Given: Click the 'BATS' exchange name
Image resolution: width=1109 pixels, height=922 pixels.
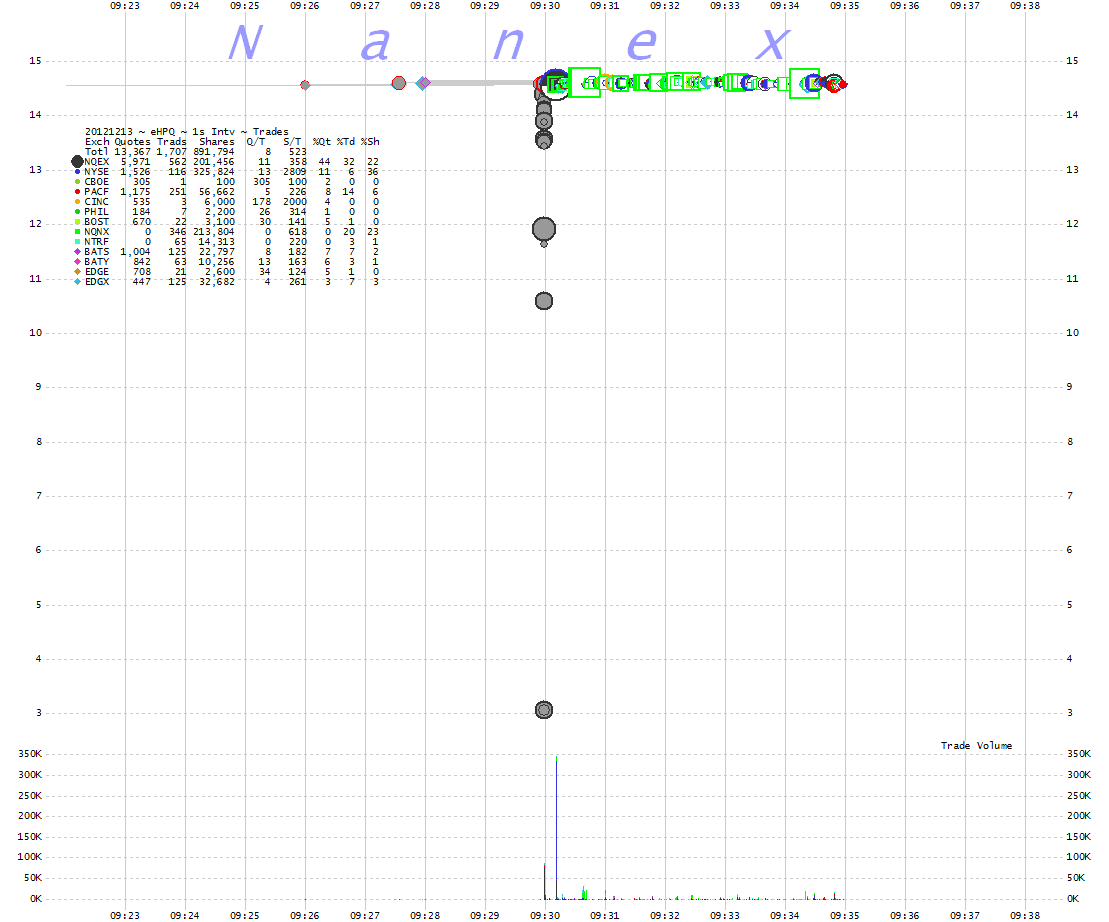Looking at the screenshot, I should (x=97, y=252).
